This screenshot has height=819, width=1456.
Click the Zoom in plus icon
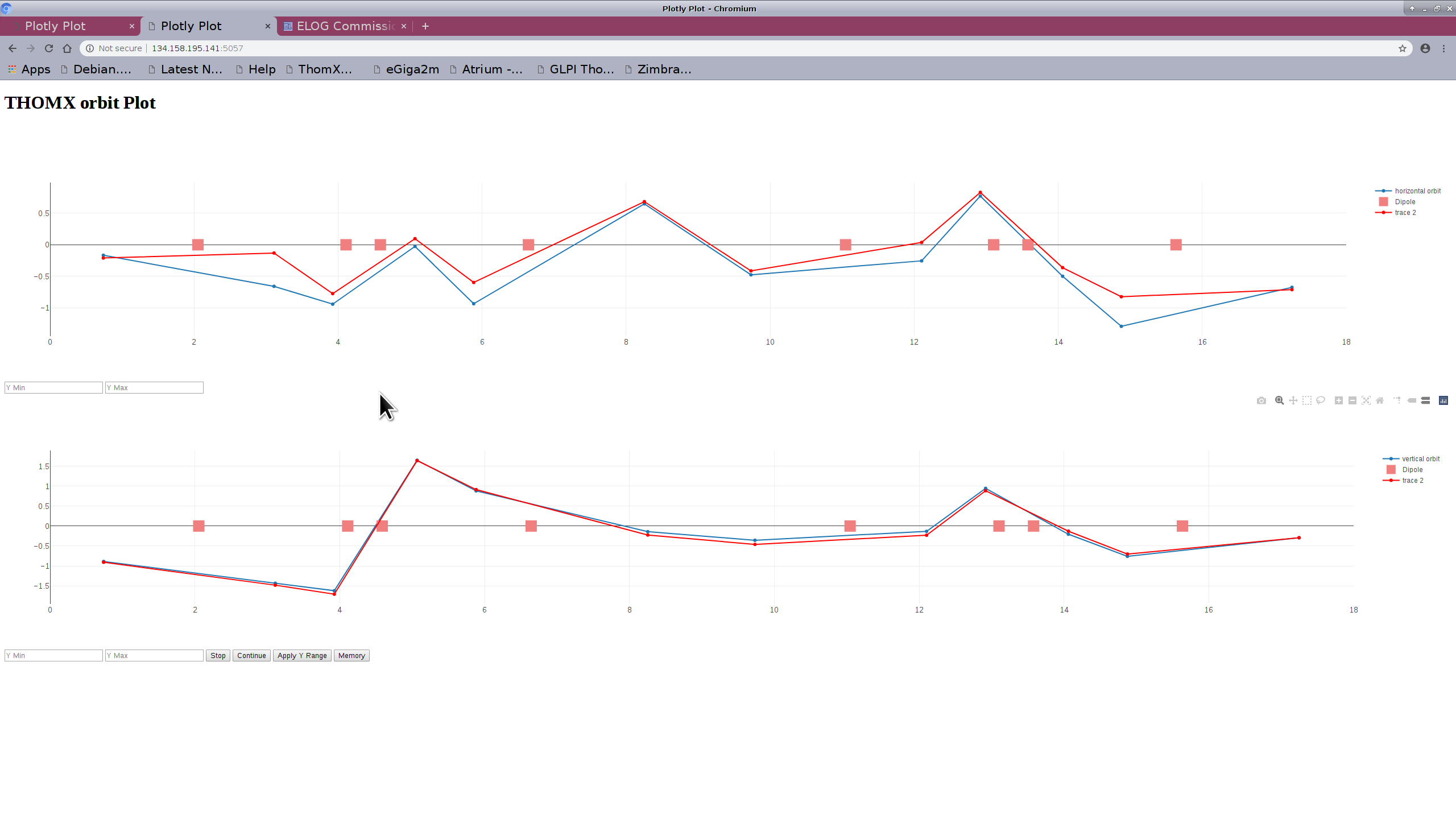tap(1338, 400)
